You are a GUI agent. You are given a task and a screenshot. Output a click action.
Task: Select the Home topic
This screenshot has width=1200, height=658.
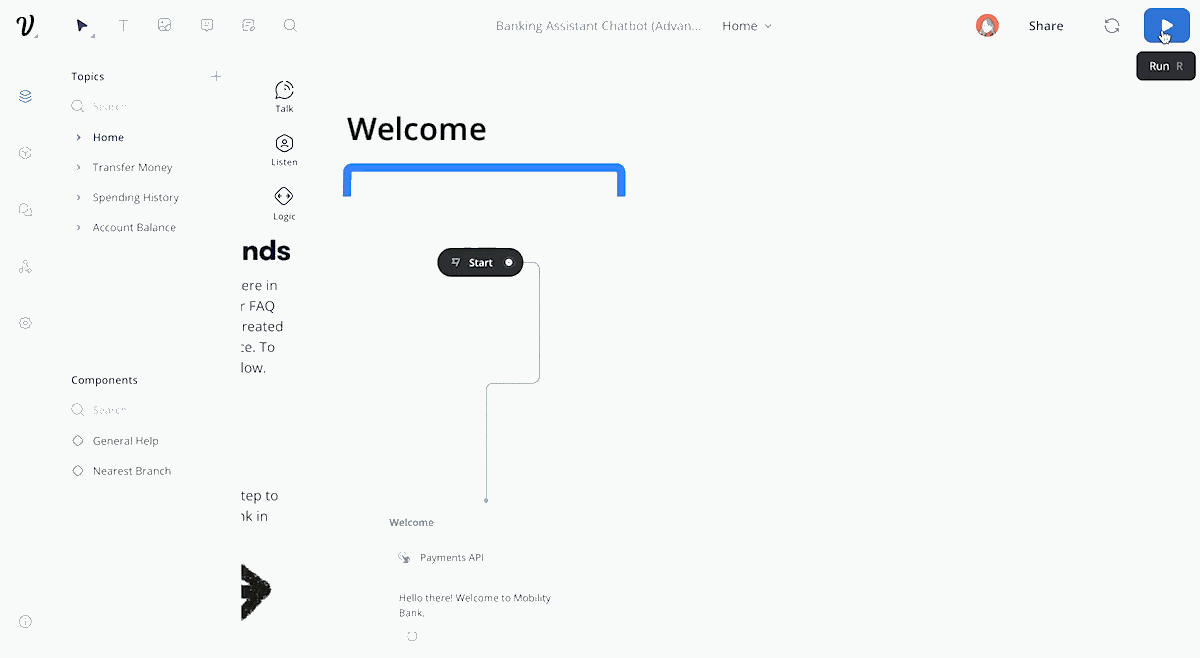click(x=108, y=137)
